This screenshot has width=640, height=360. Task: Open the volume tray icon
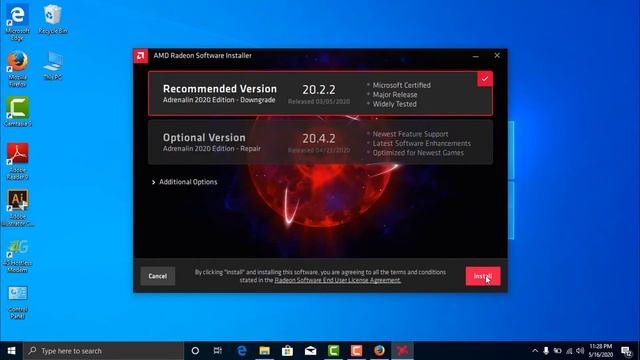580,351
